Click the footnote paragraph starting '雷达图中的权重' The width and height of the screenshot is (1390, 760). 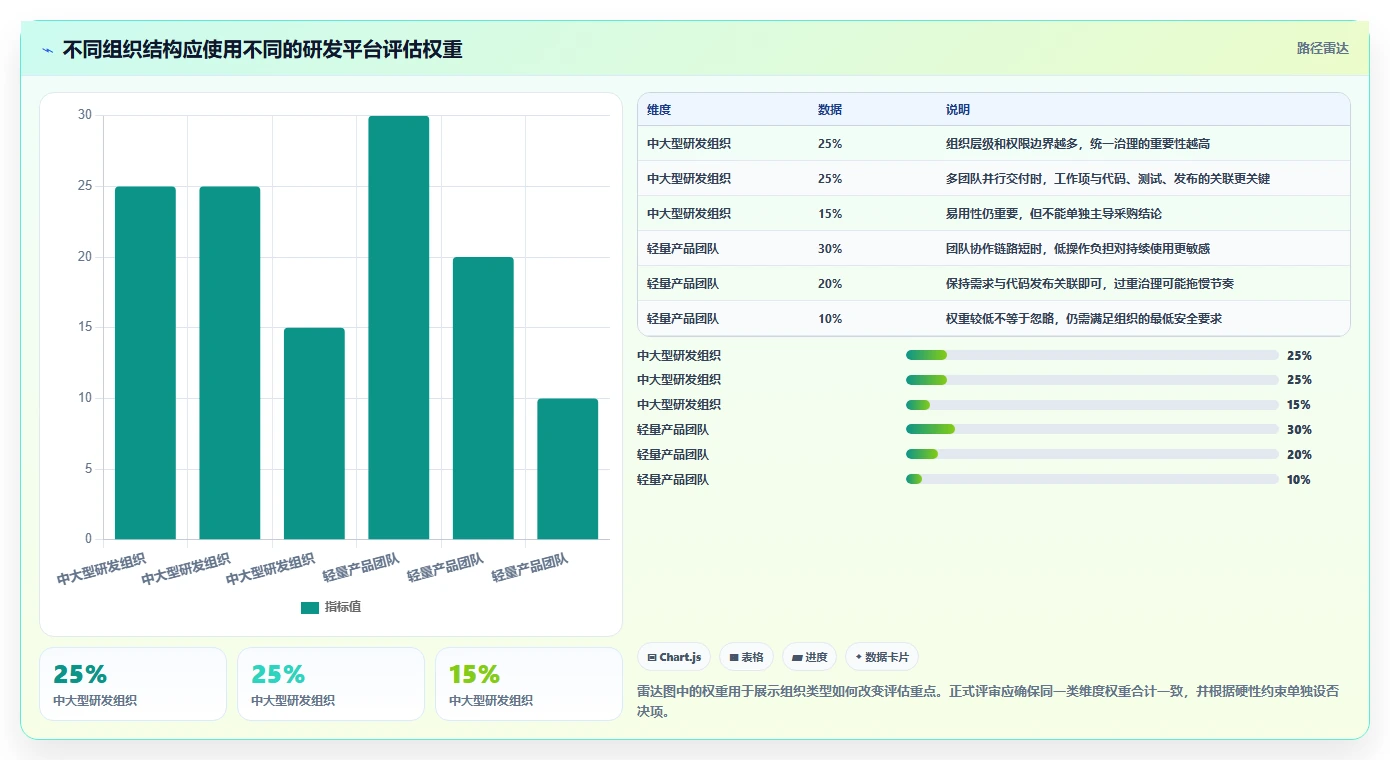pyautogui.click(x=988, y=701)
